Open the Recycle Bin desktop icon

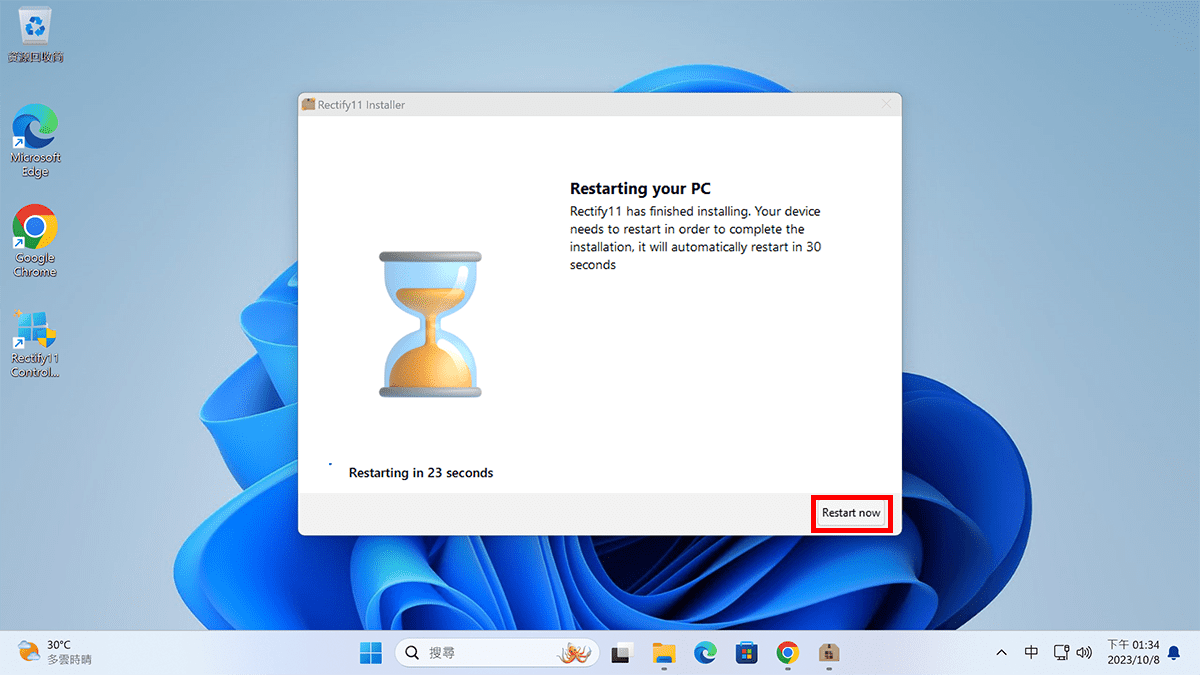point(35,33)
